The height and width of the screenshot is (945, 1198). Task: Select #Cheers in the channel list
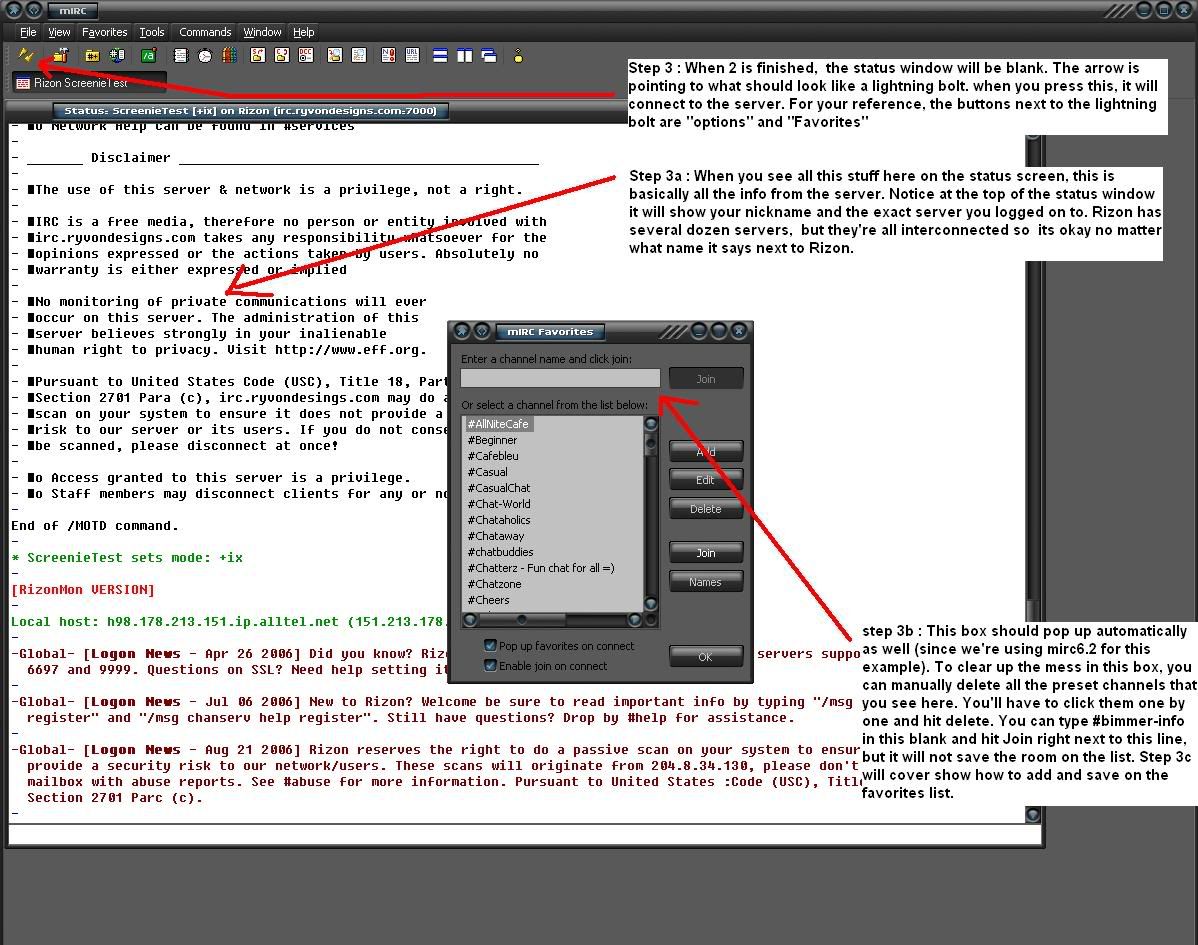pos(488,600)
